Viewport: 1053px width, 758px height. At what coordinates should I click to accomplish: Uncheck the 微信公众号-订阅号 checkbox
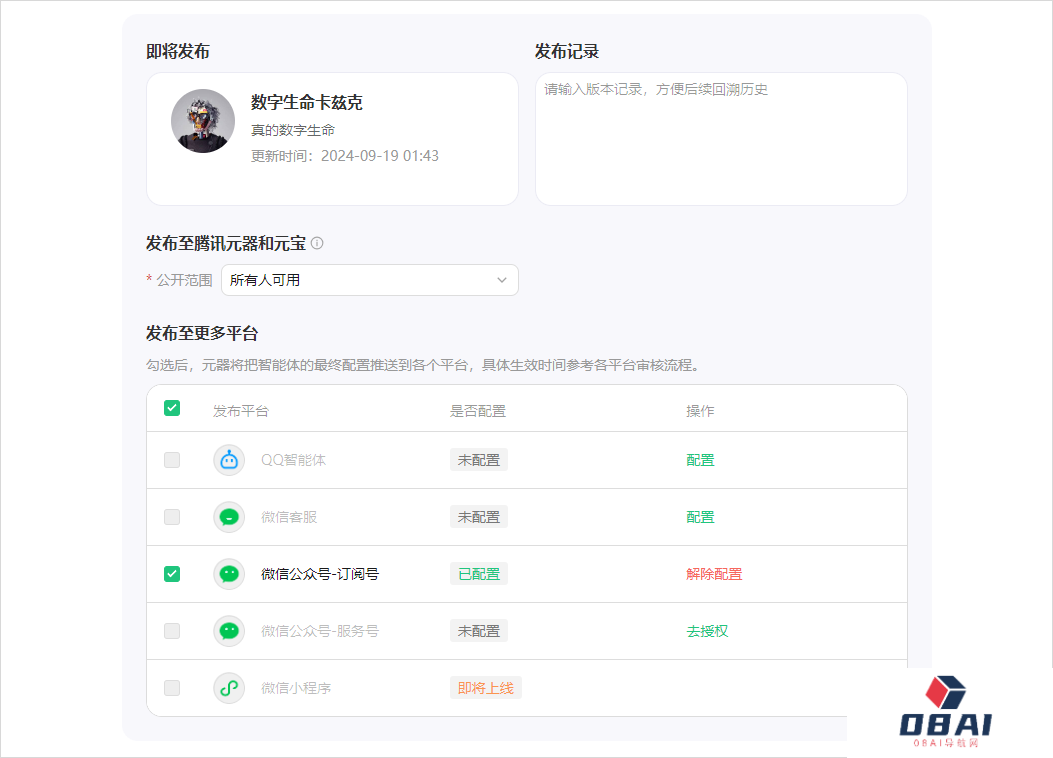coord(171,573)
